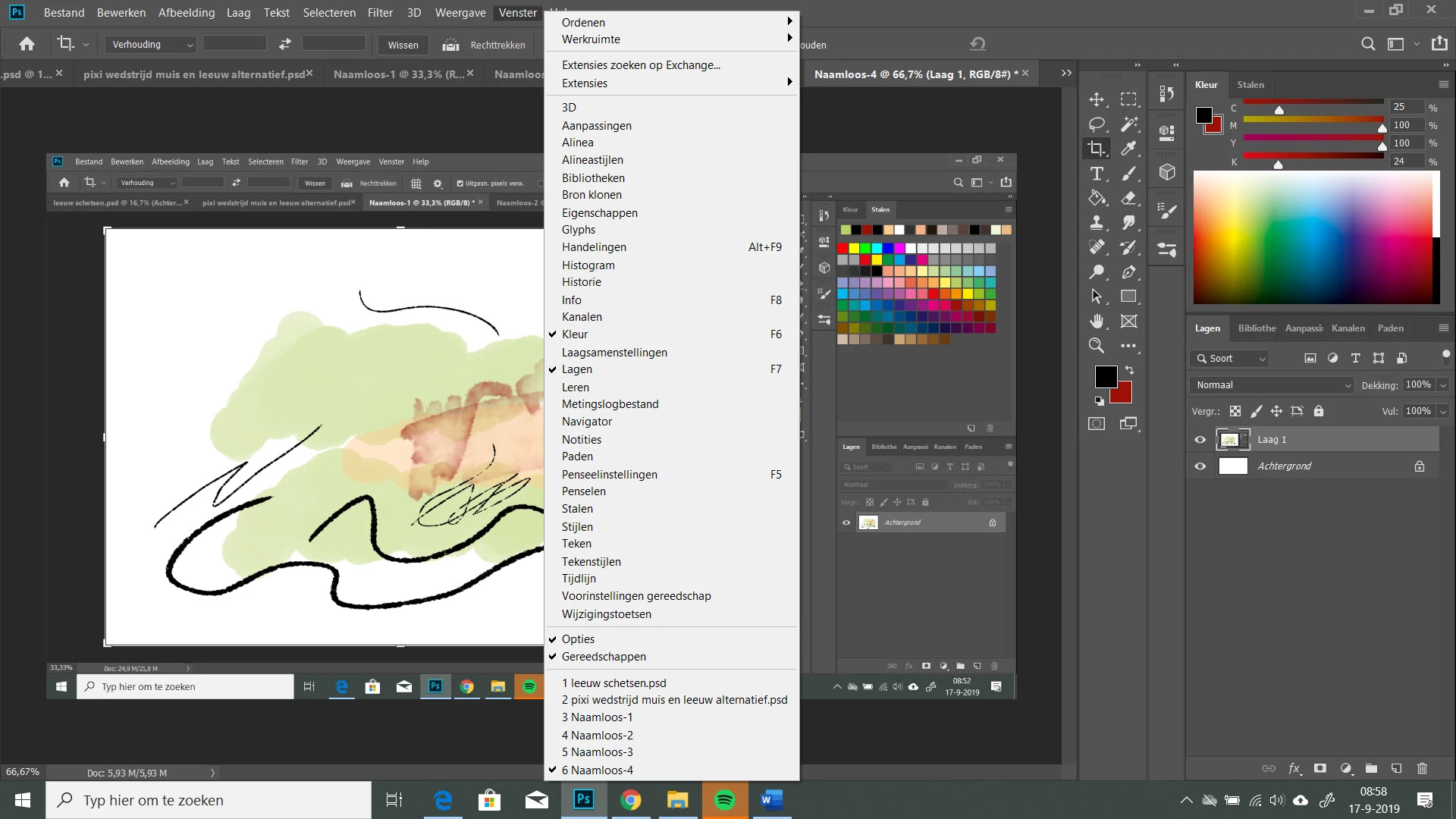1456x819 pixels.
Task: Hide the Laag 1 layer
Action: (1200, 440)
